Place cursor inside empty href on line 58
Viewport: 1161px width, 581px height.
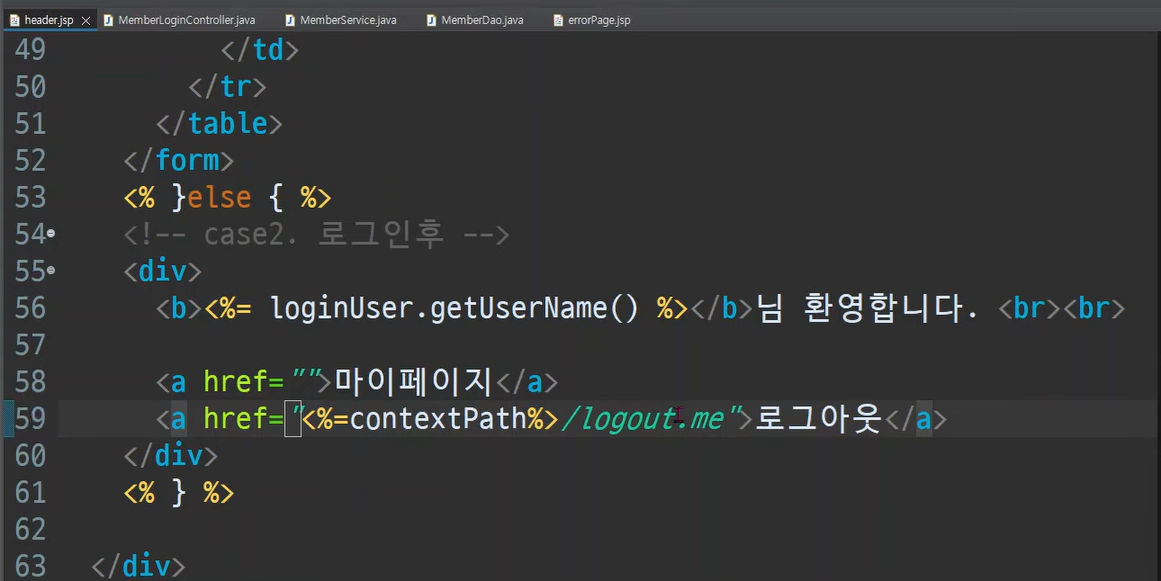309,382
